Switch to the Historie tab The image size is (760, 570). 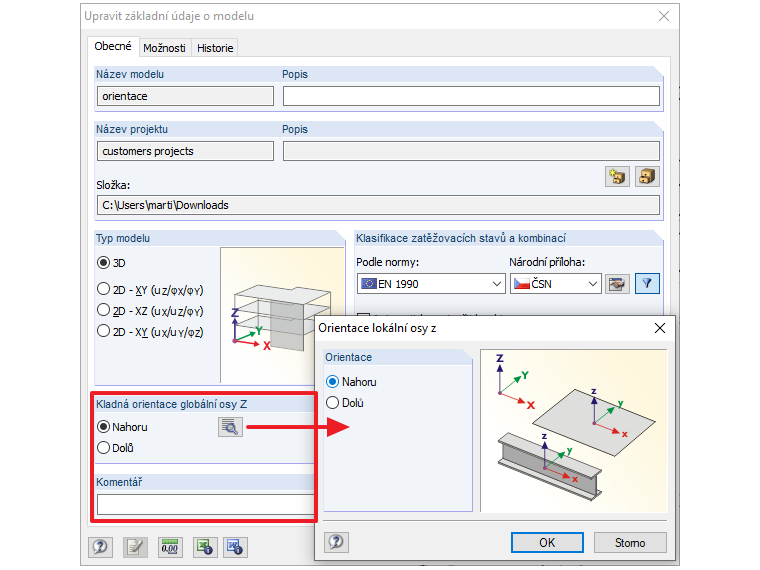tap(215, 48)
